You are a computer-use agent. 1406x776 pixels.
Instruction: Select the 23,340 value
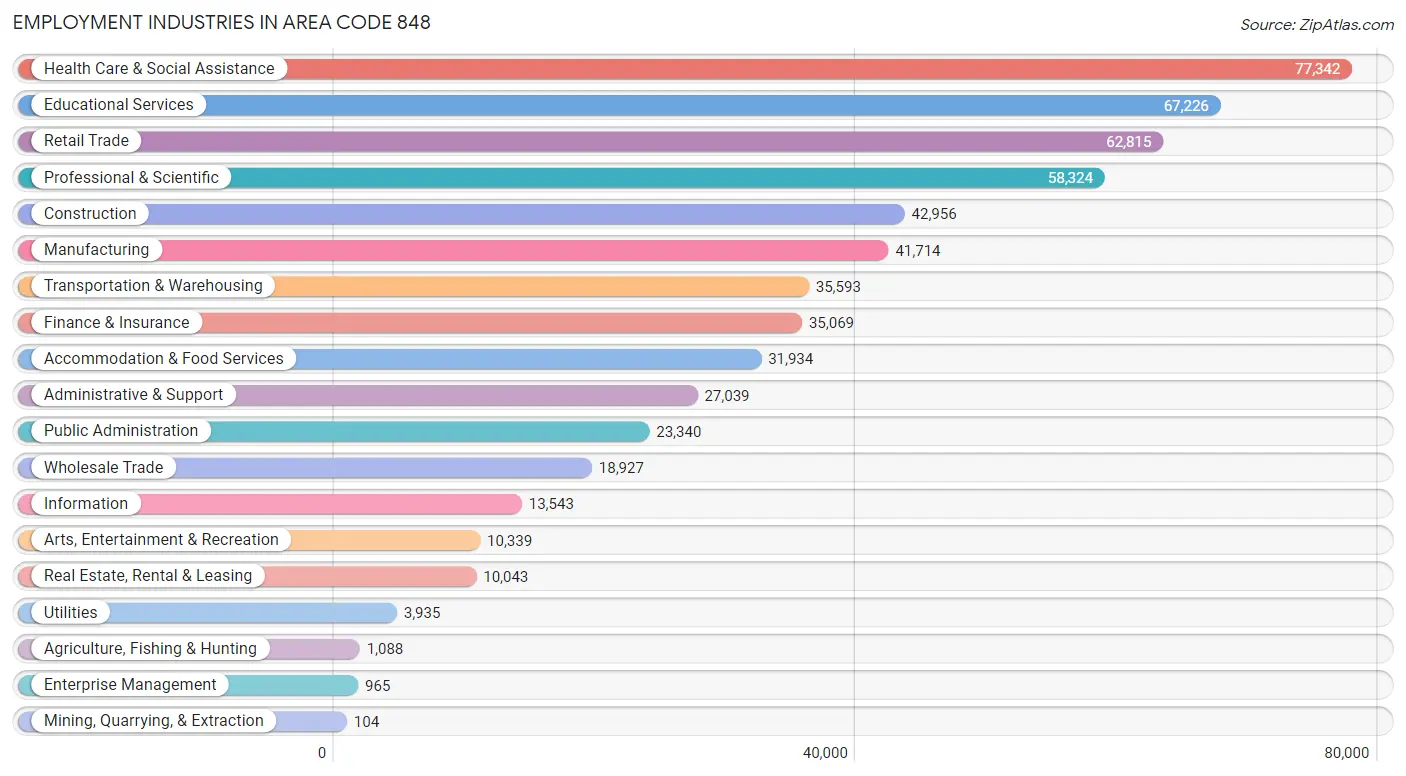pos(679,432)
